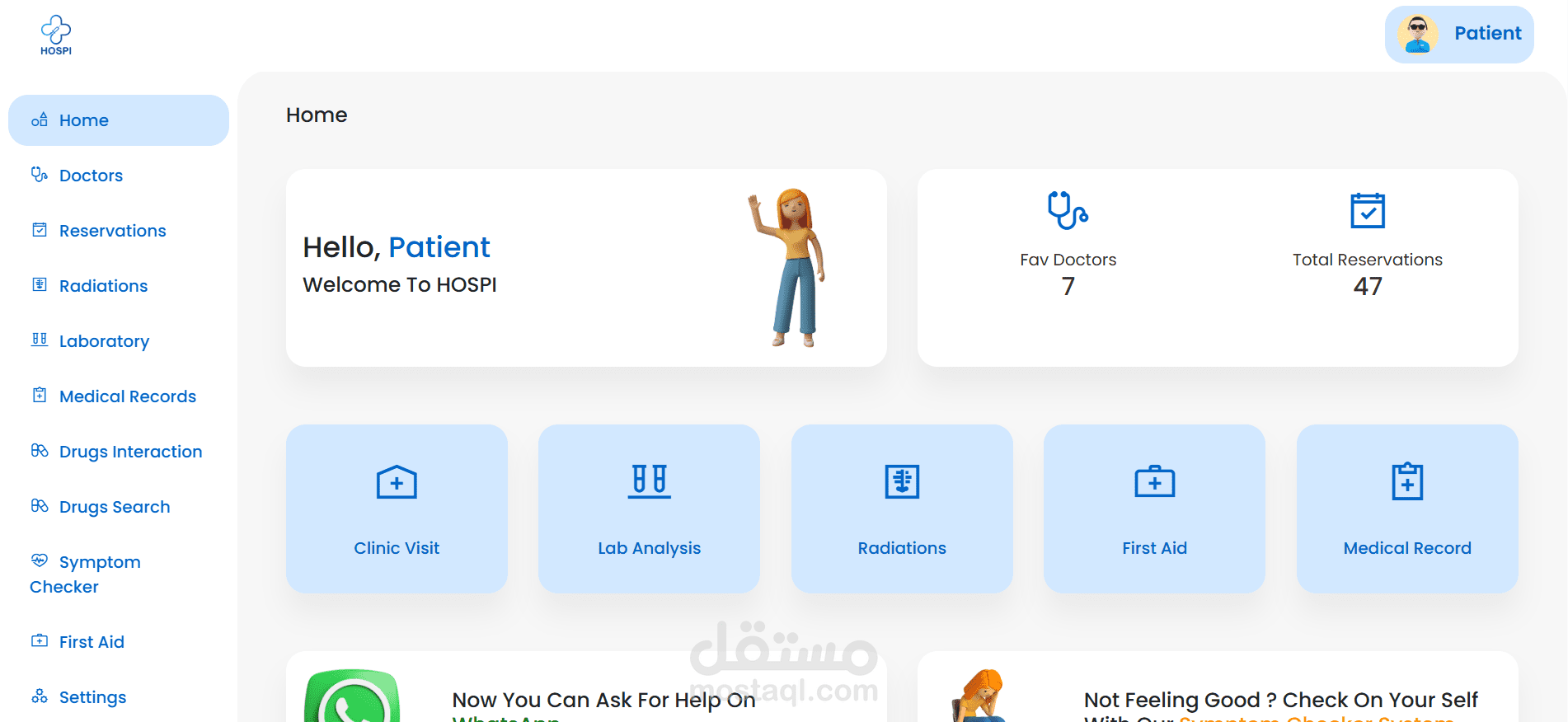The image size is (1568, 722).
Task: Click the Medical Record card clipboard icon
Action: pyautogui.click(x=1407, y=481)
